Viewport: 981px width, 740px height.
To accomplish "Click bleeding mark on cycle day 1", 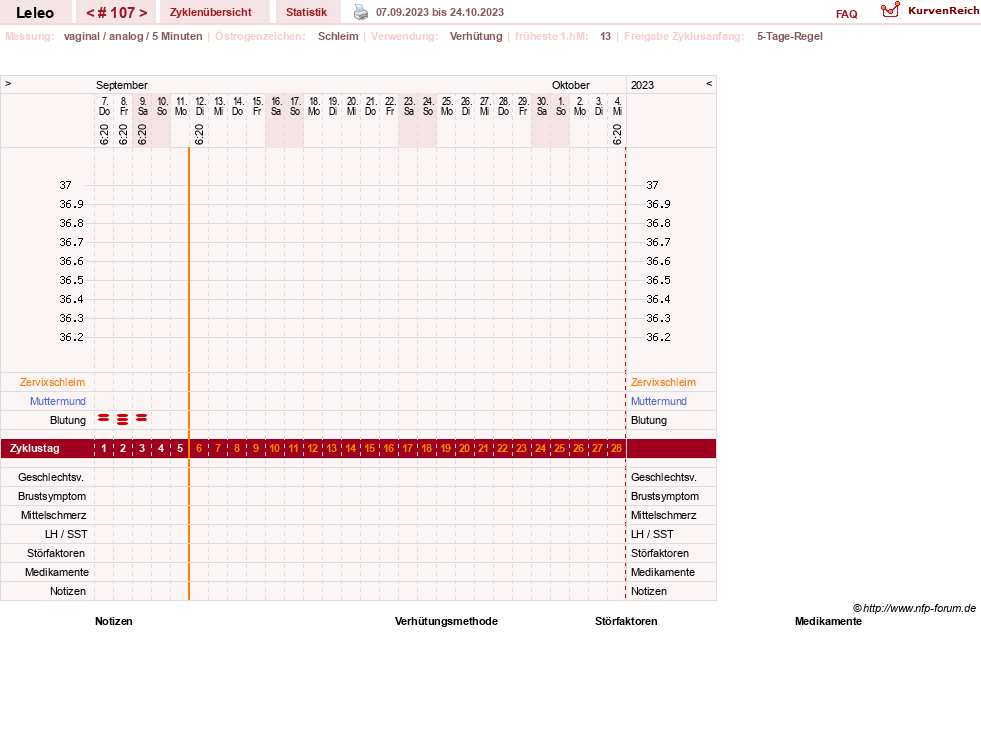I will coord(104,418).
